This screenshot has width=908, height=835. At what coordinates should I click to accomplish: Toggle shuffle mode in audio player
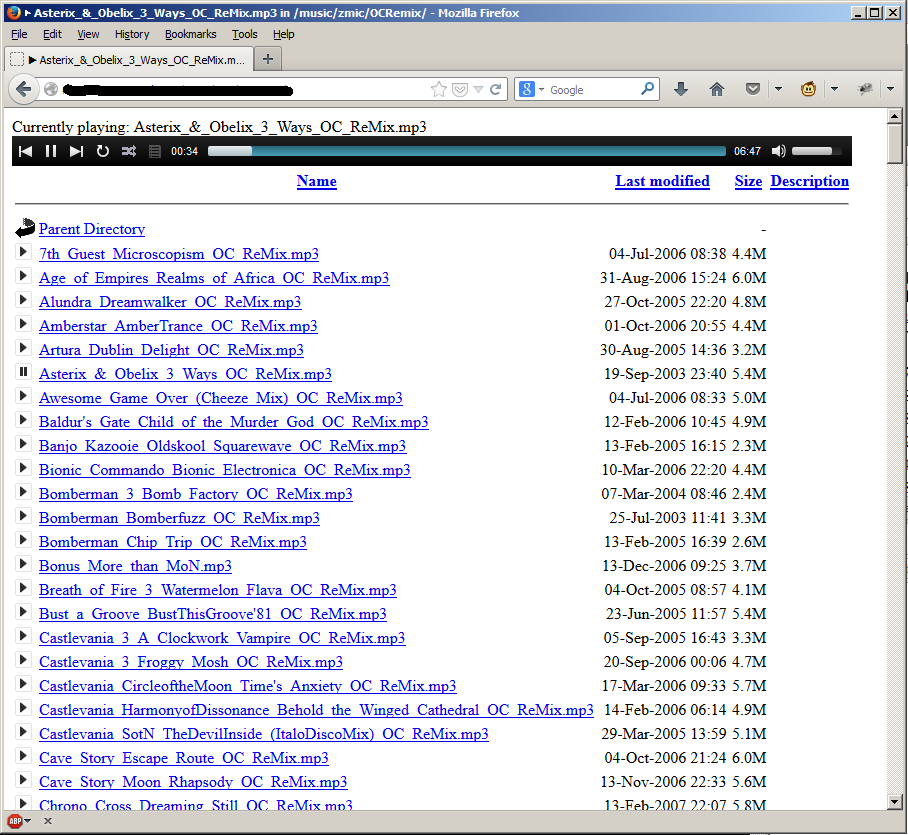click(129, 151)
